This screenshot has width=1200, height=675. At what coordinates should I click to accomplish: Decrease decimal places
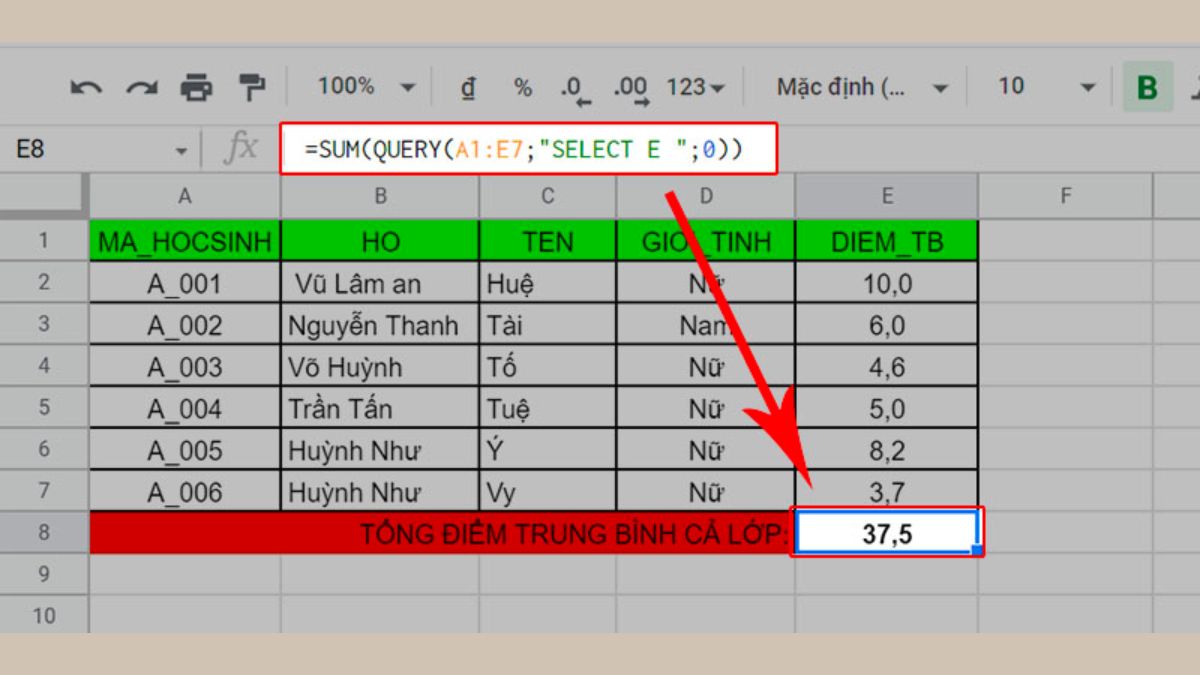coord(572,88)
